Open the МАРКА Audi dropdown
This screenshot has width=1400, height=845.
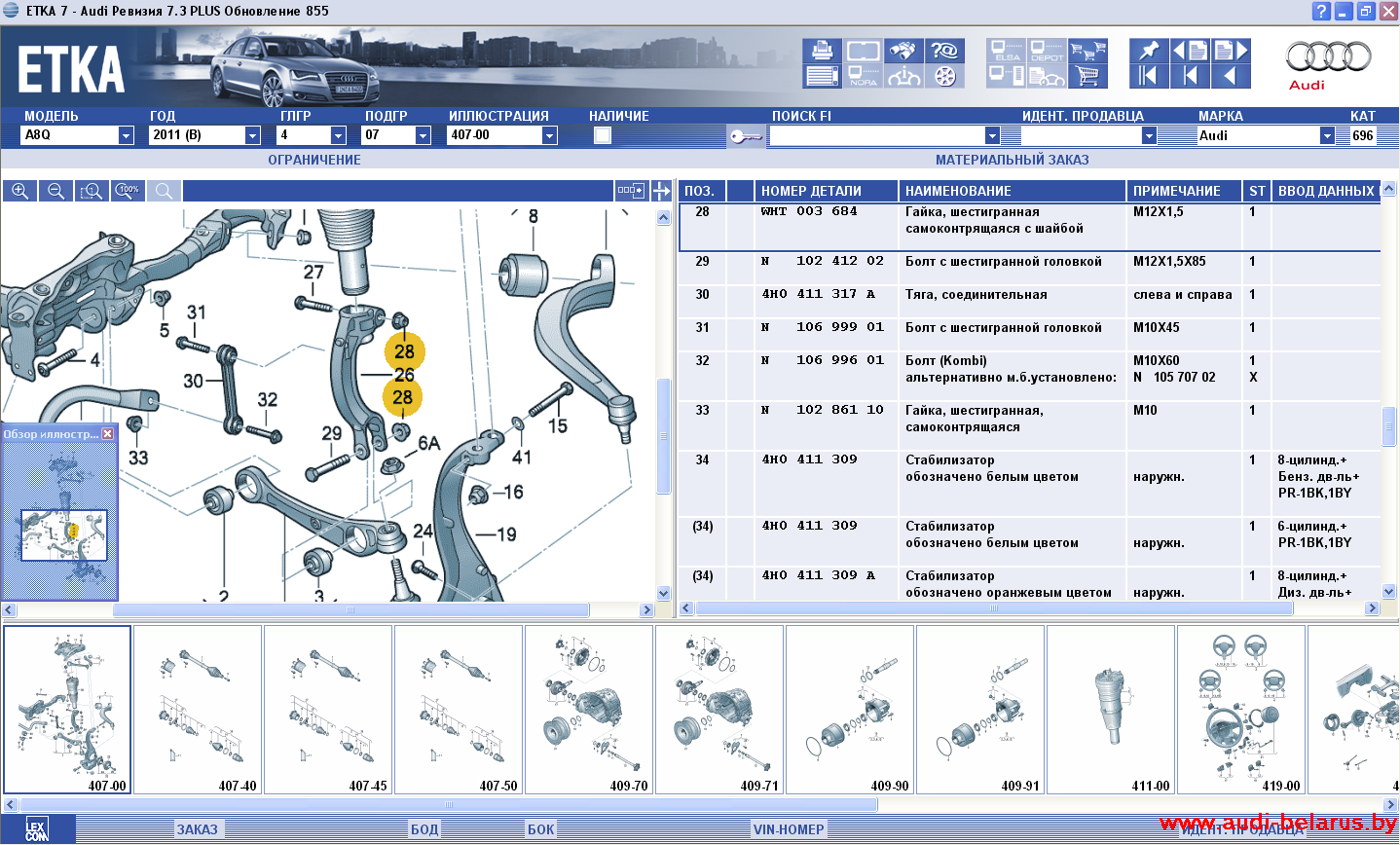[x=1327, y=135]
